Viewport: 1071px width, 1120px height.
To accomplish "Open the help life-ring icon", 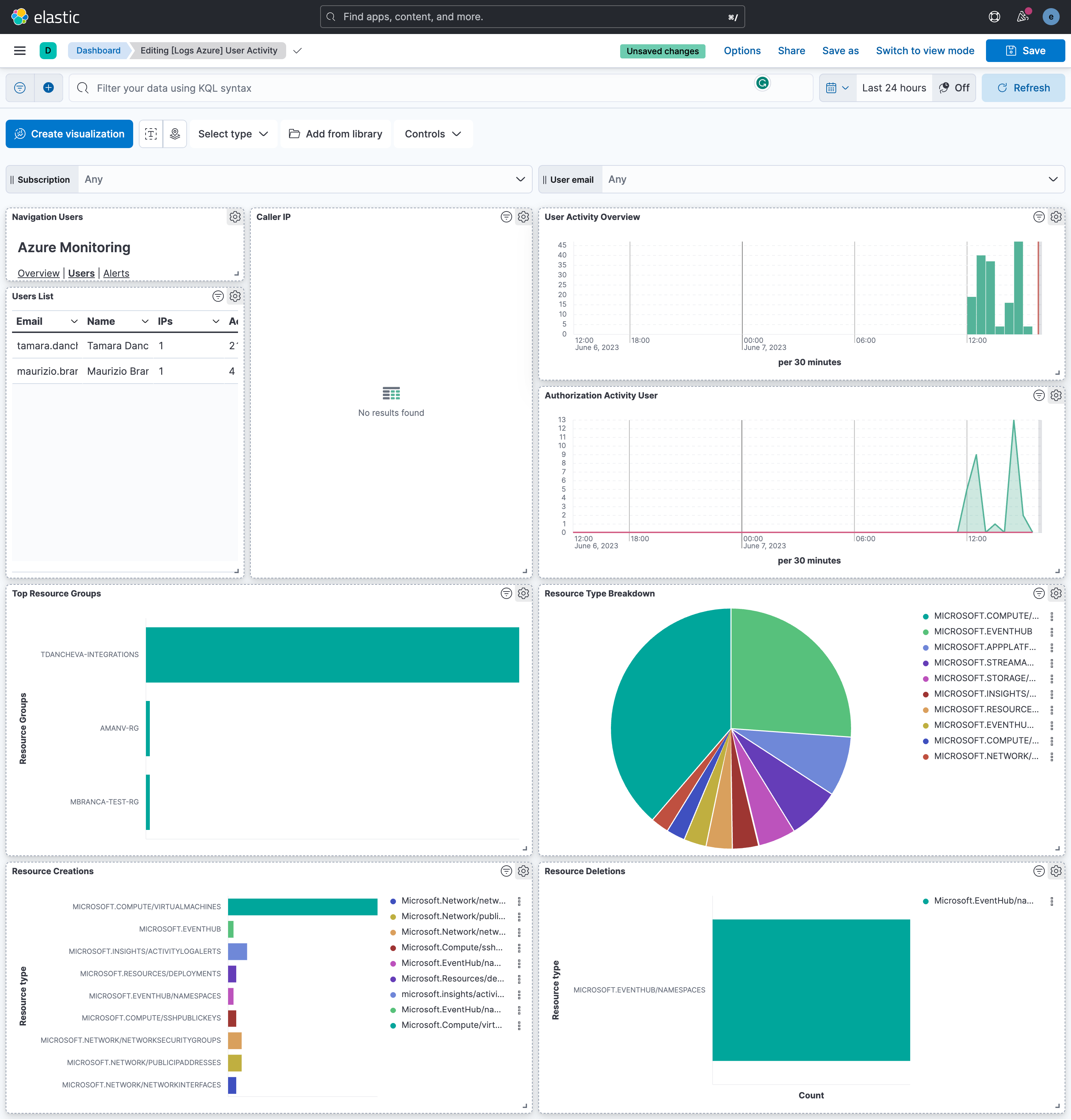I will pyautogui.click(x=994, y=17).
